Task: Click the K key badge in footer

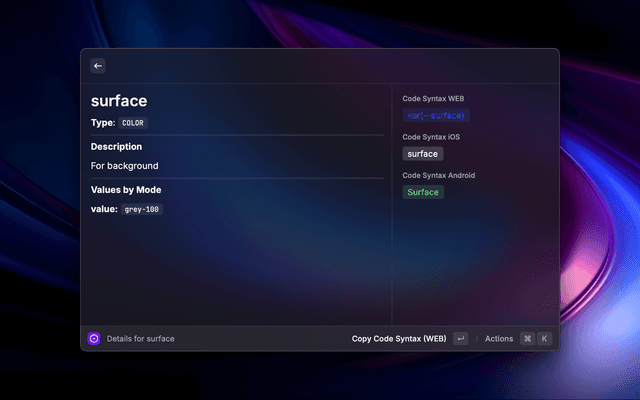Action: 545,339
